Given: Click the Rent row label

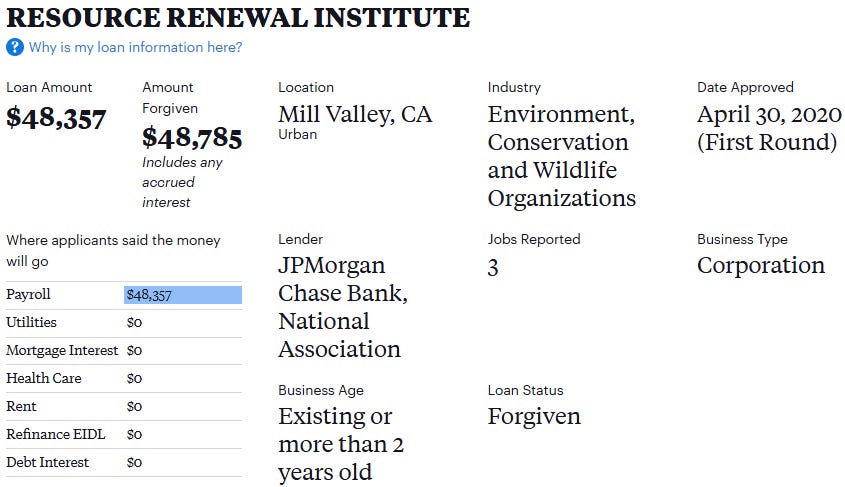Looking at the screenshot, I should (x=21, y=406).
